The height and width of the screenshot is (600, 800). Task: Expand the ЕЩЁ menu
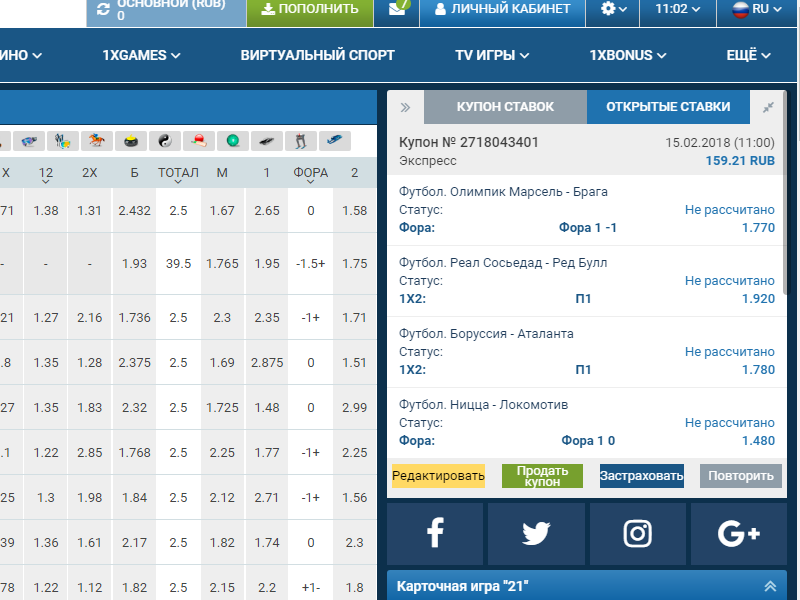(x=748, y=55)
